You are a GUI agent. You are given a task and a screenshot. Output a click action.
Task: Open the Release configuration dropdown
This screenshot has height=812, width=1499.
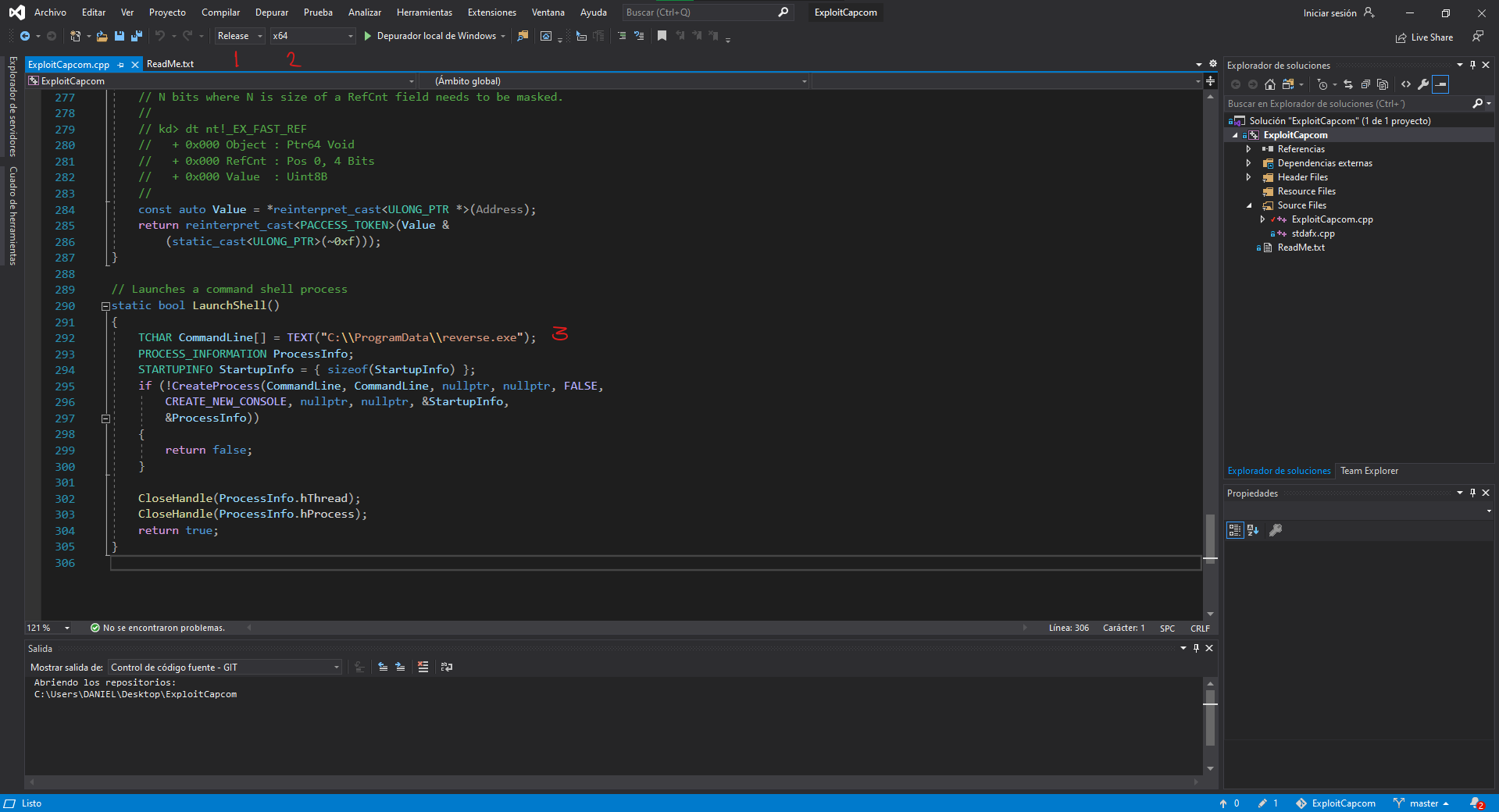point(240,36)
